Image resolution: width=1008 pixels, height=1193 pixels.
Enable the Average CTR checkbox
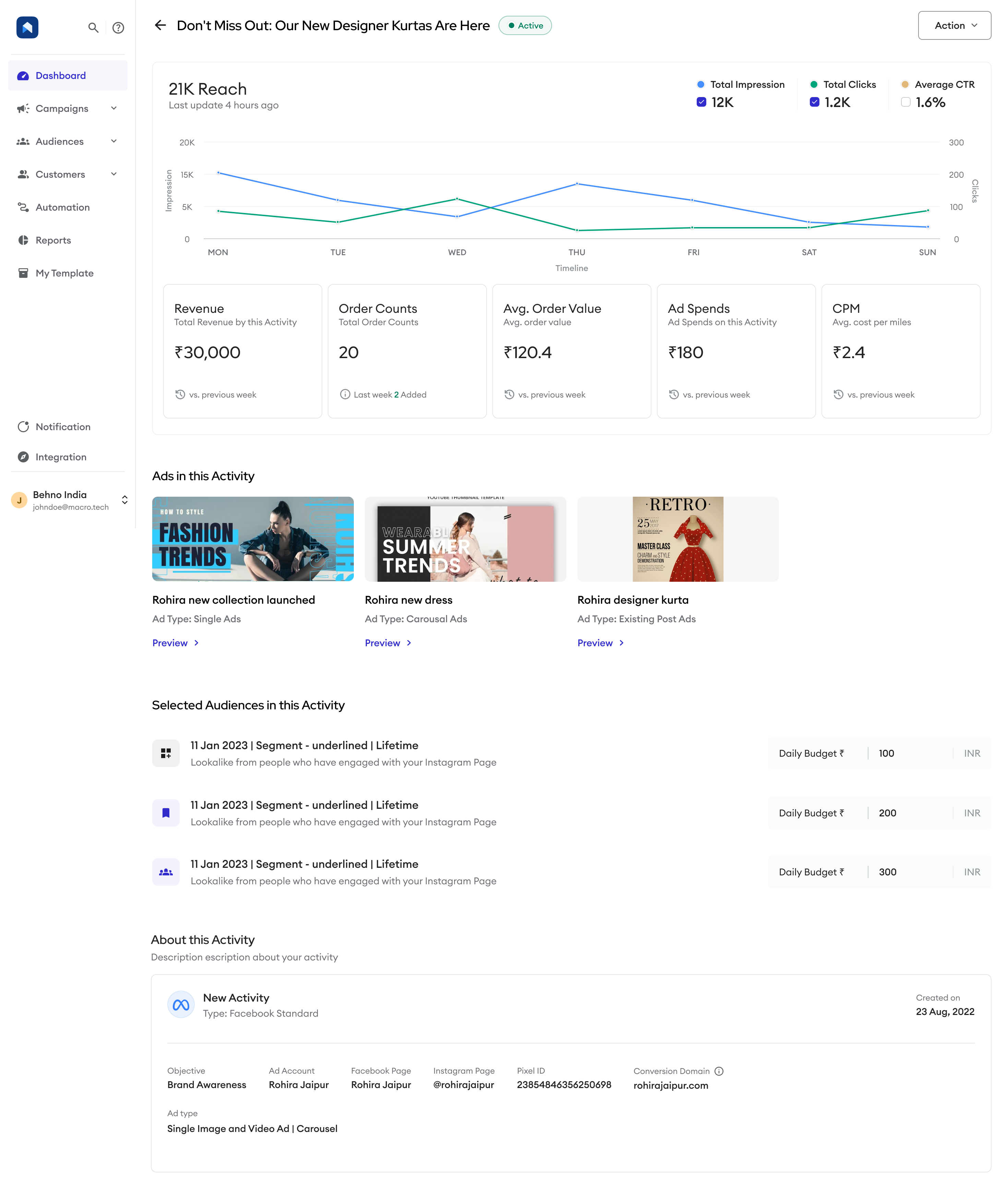(906, 102)
